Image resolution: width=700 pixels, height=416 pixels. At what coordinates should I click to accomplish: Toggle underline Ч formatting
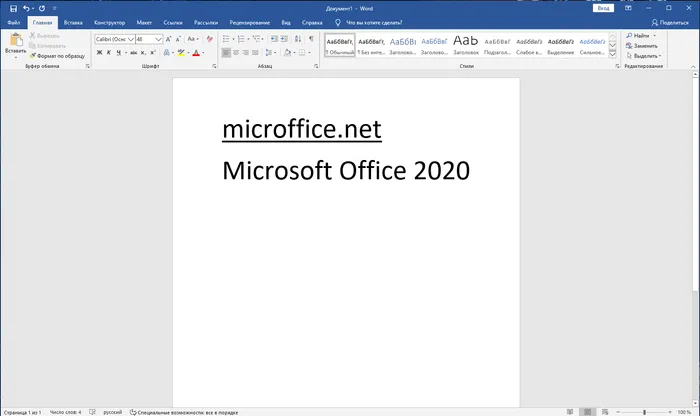click(118, 53)
